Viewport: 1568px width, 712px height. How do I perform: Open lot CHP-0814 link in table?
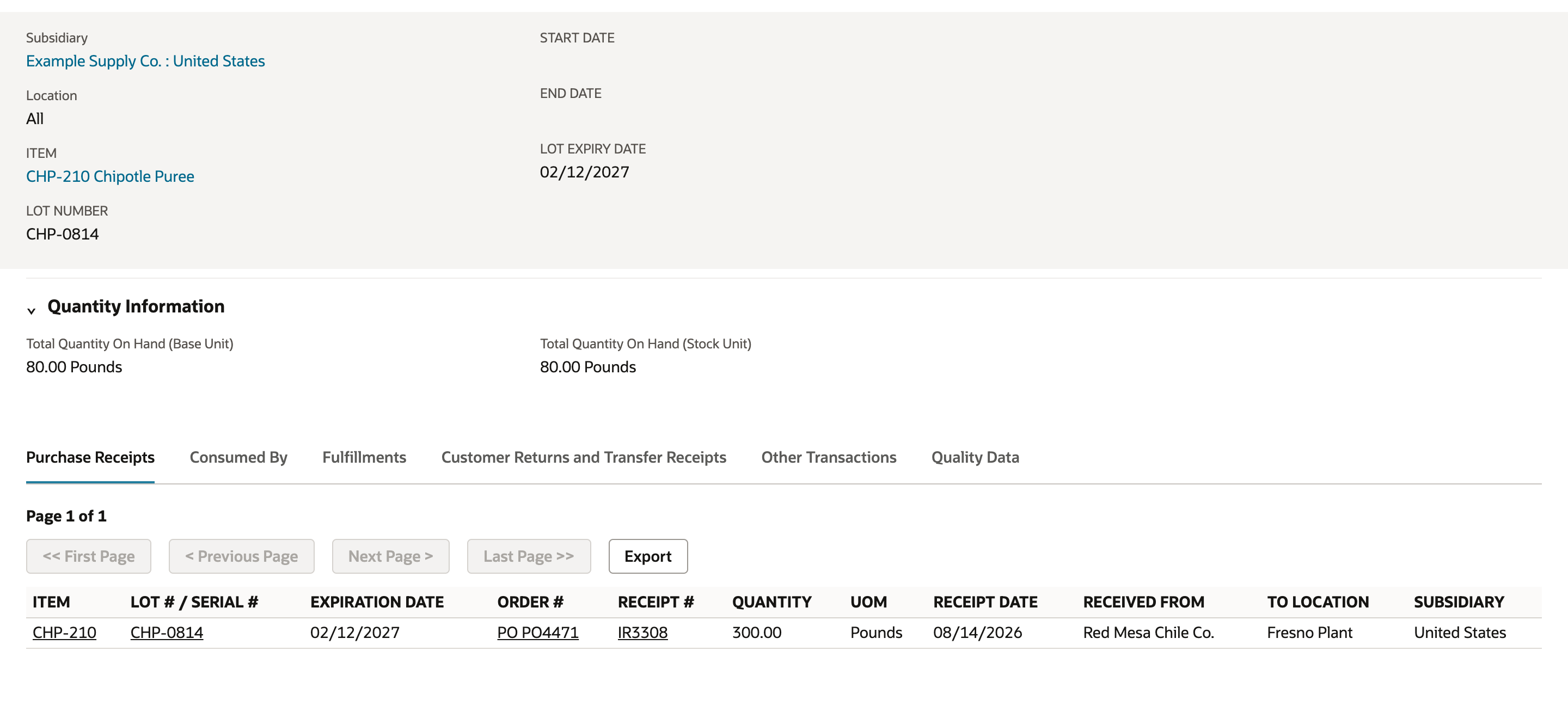pos(167,633)
